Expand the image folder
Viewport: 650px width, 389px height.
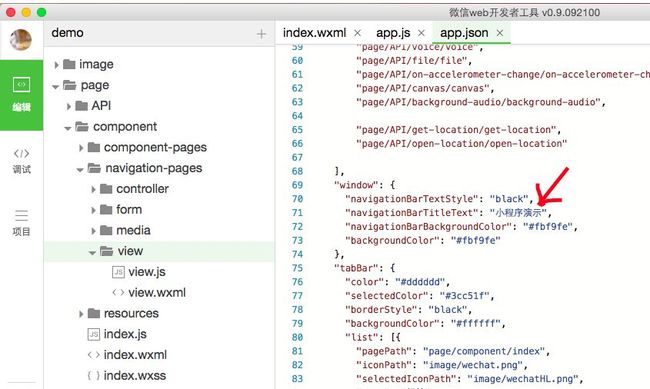56,65
